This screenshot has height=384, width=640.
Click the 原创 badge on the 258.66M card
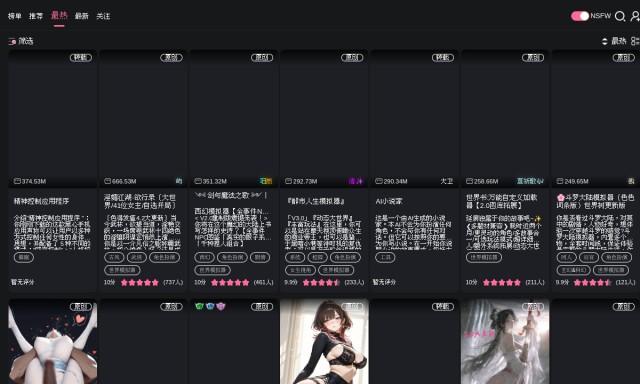(x=533, y=58)
